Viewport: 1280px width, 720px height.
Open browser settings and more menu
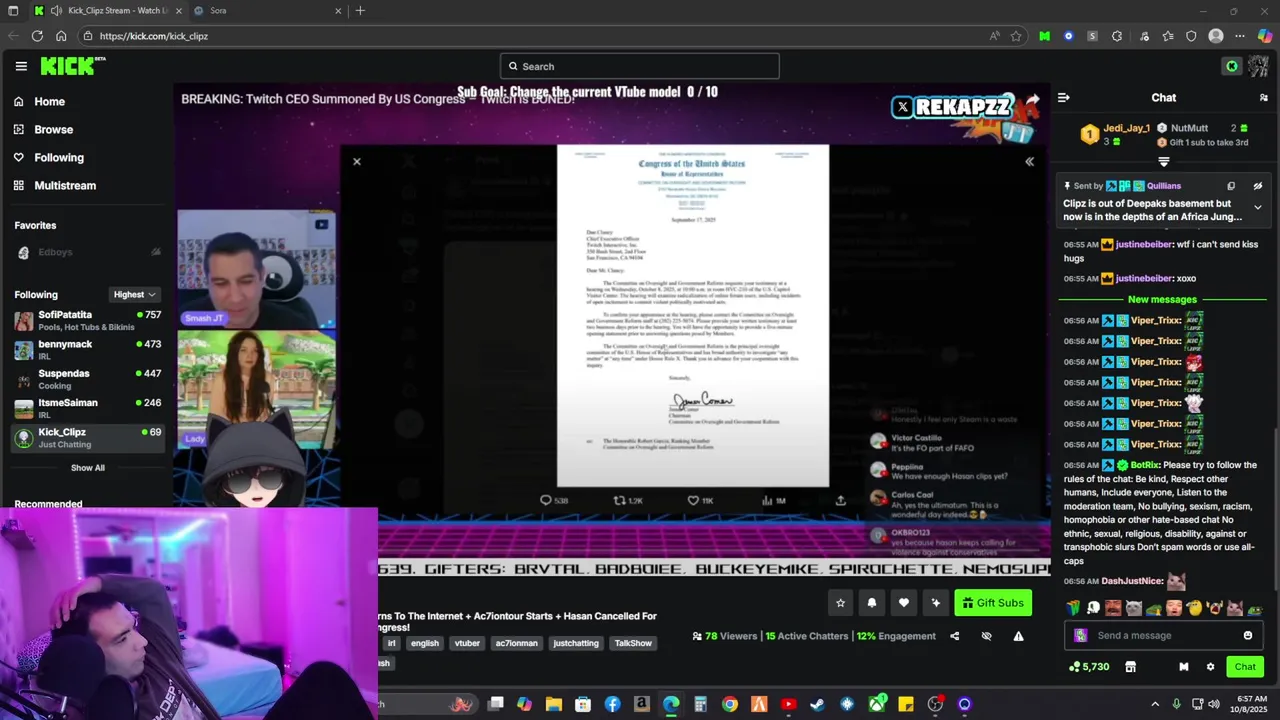(x=1240, y=36)
